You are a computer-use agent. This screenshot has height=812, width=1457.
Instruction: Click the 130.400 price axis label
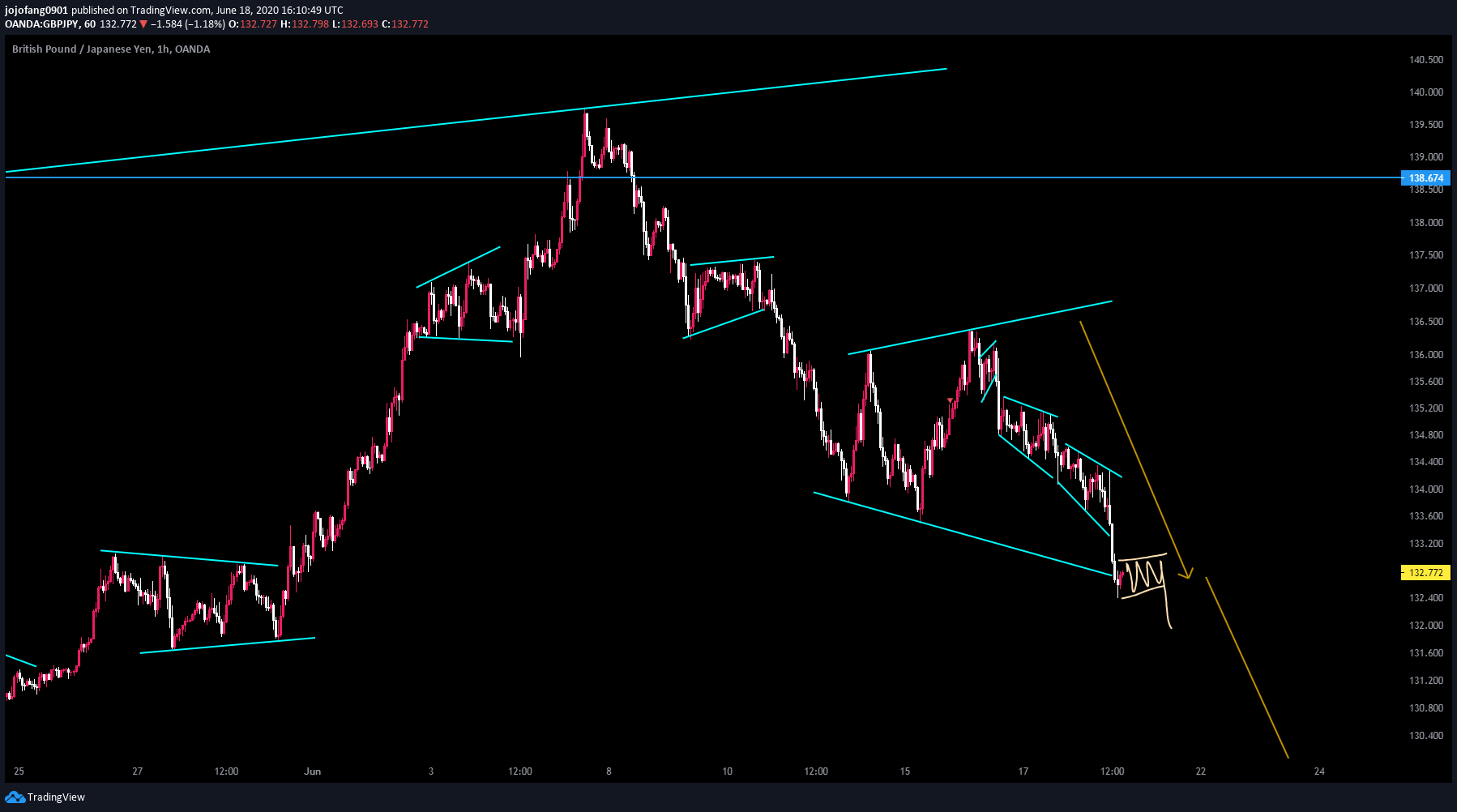coord(1426,736)
